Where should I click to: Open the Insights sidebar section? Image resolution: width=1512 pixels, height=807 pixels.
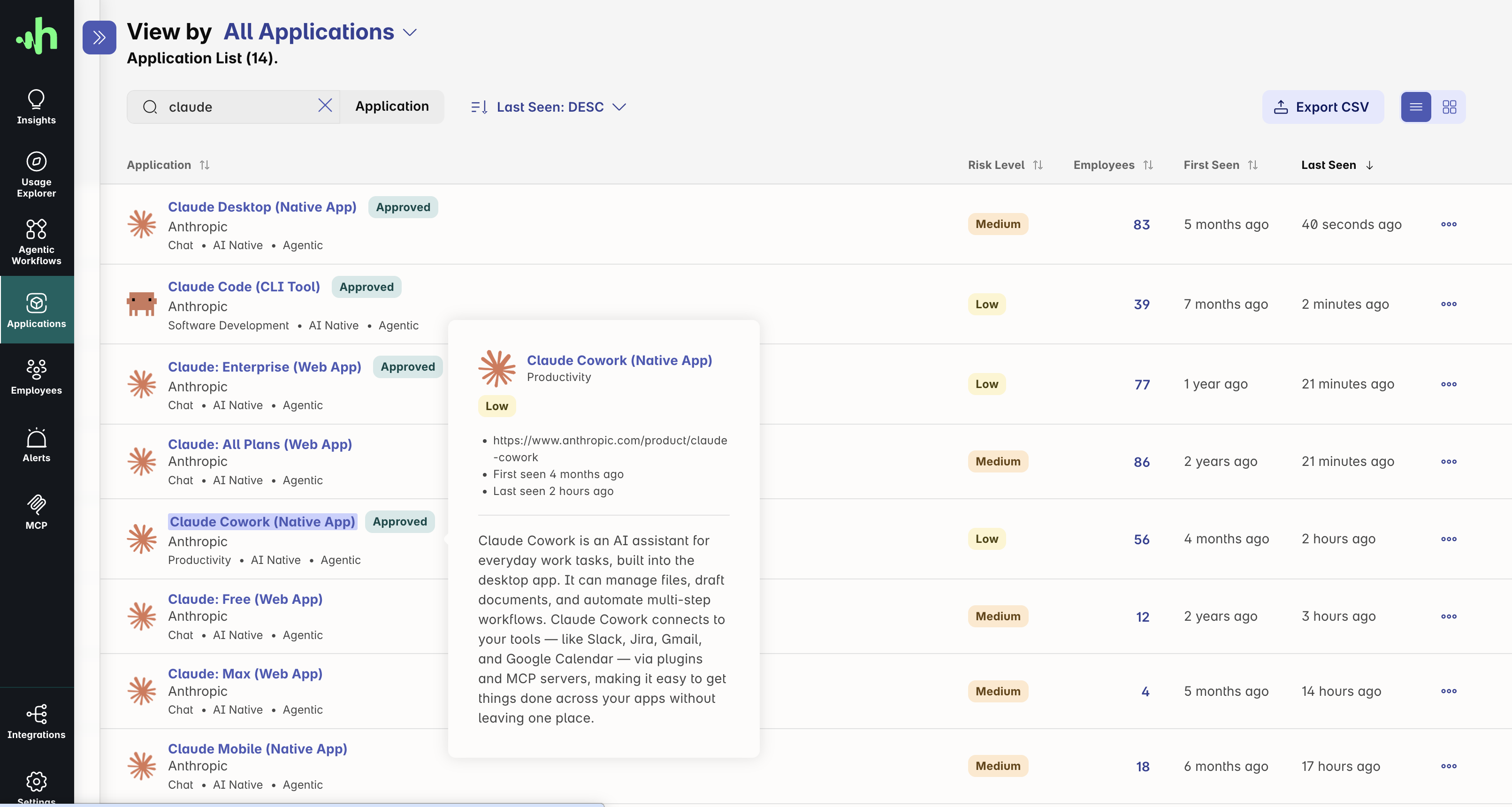point(37,107)
